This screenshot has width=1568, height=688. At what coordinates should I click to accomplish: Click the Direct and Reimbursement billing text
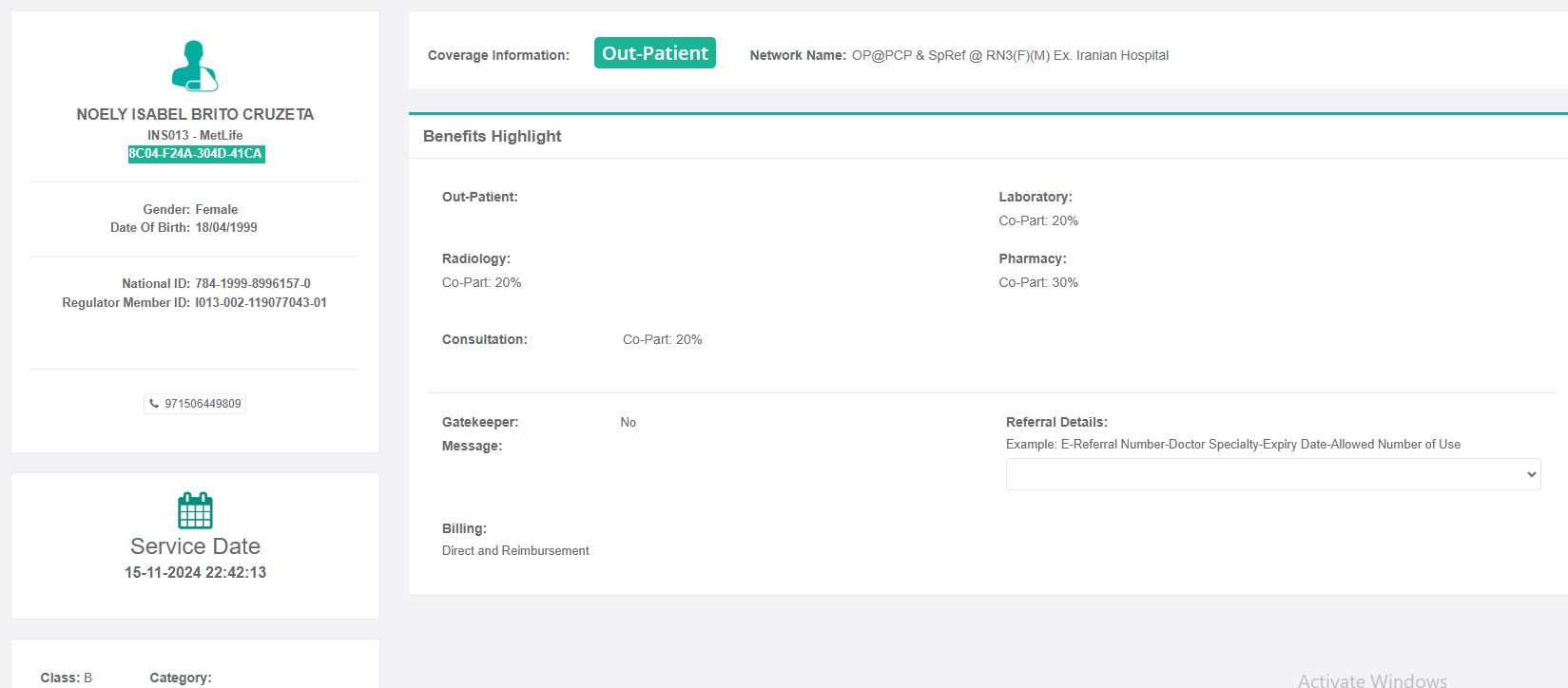pyautogui.click(x=515, y=550)
